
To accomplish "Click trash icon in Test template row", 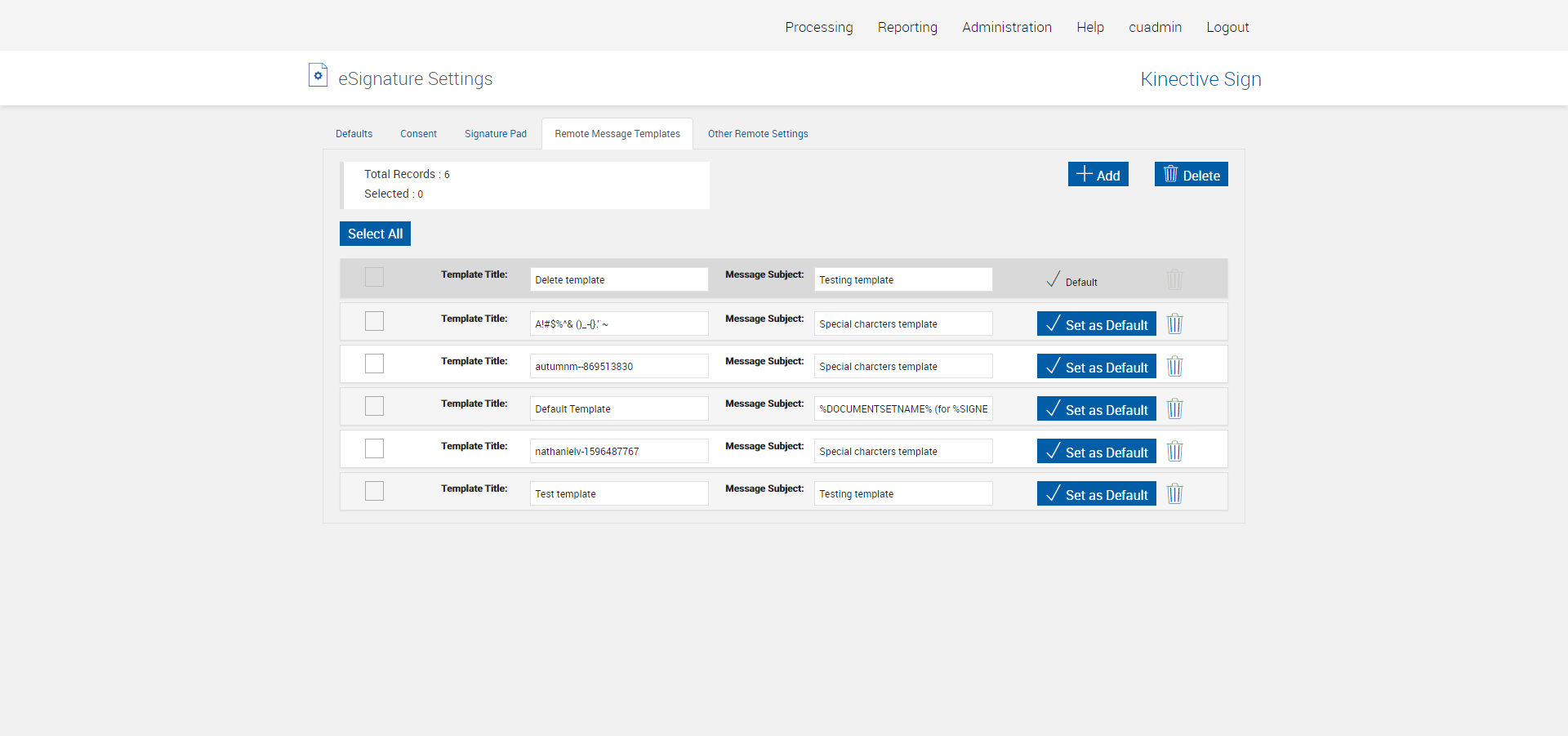I will click(1174, 494).
